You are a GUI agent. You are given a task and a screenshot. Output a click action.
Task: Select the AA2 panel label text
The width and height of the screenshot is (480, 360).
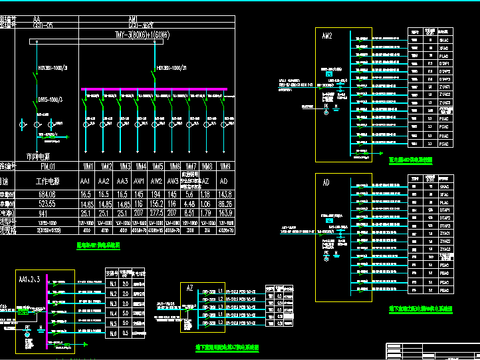104,181
